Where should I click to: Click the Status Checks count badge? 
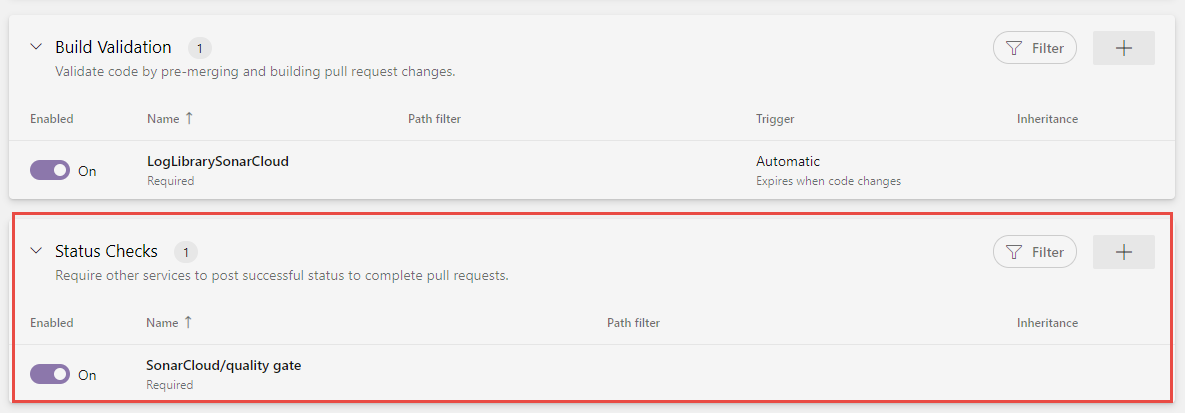(185, 251)
